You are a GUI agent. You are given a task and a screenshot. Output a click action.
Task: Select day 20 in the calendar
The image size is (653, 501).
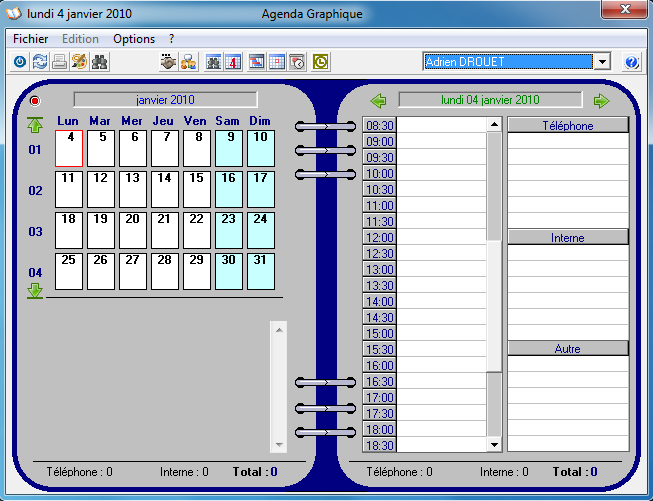133,230
